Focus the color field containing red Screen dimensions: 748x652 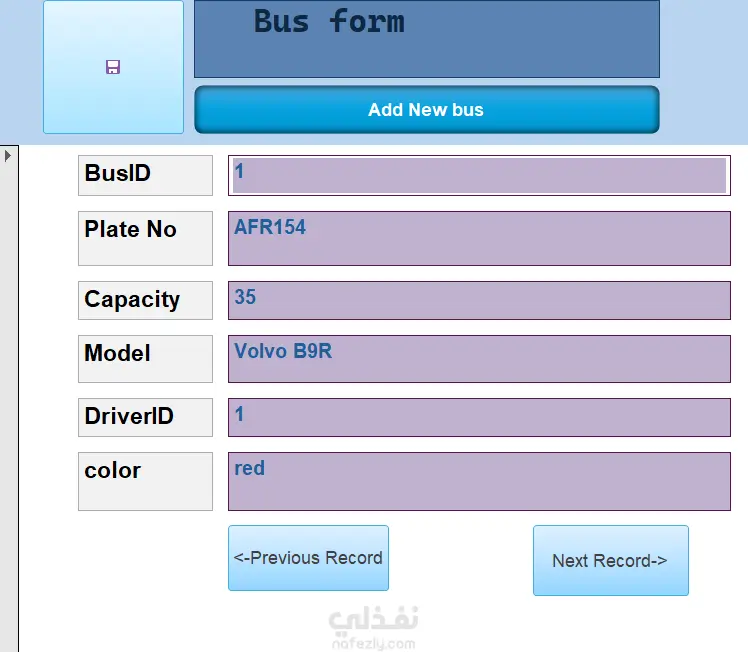pyautogui.click(x=479, y=481)
